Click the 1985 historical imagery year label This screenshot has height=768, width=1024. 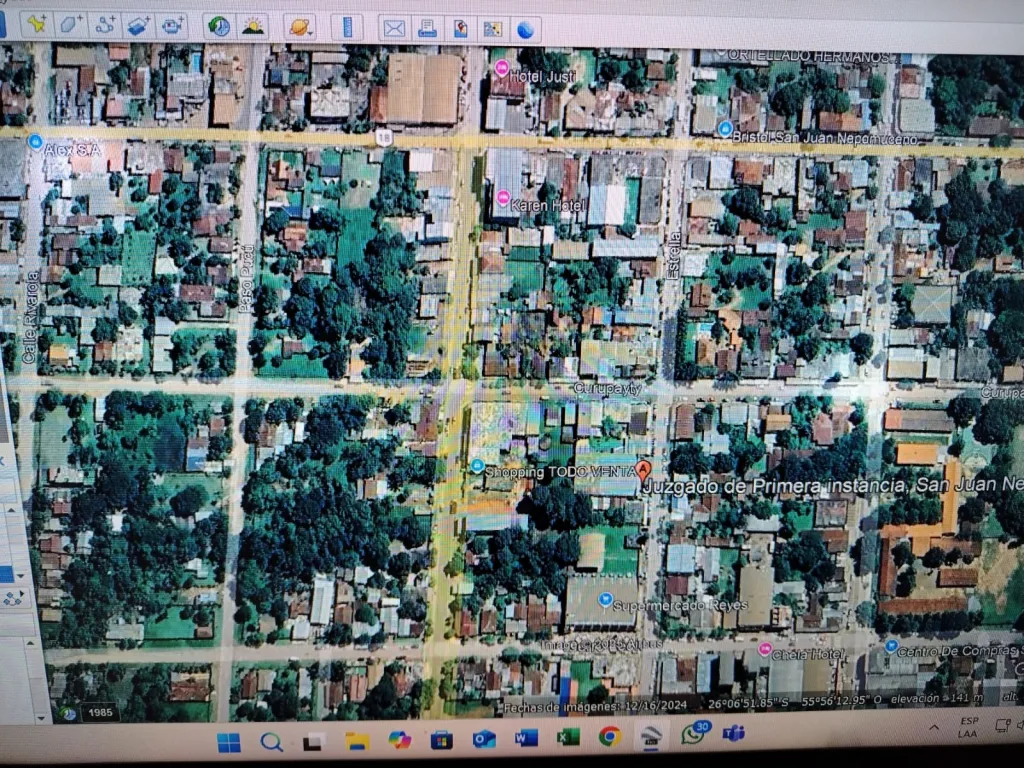pos(100,712)
